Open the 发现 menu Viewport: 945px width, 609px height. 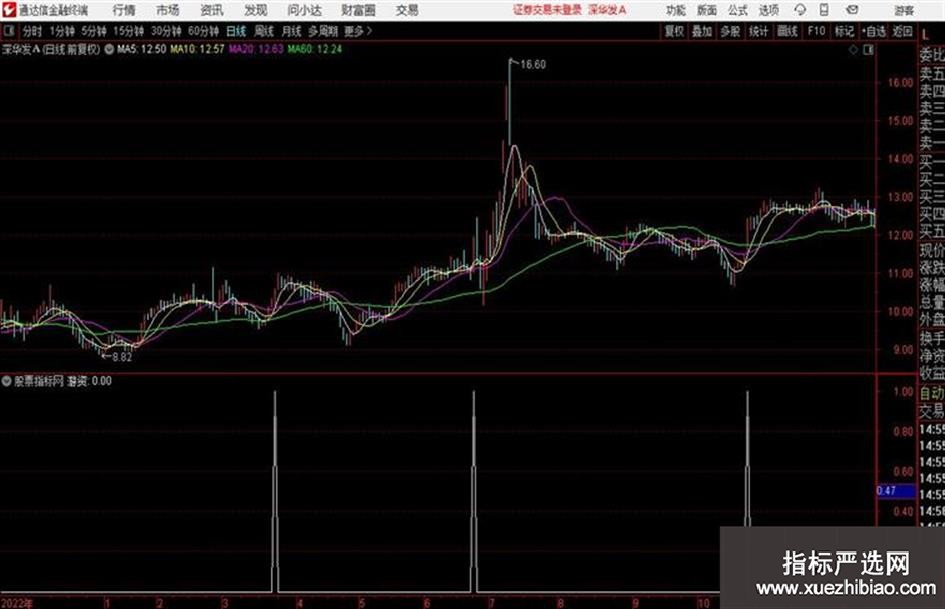point(256,10)
